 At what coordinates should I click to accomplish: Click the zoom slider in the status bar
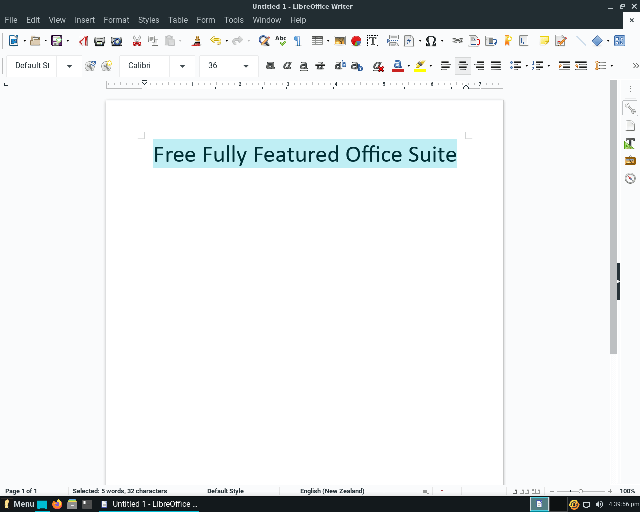580,491
